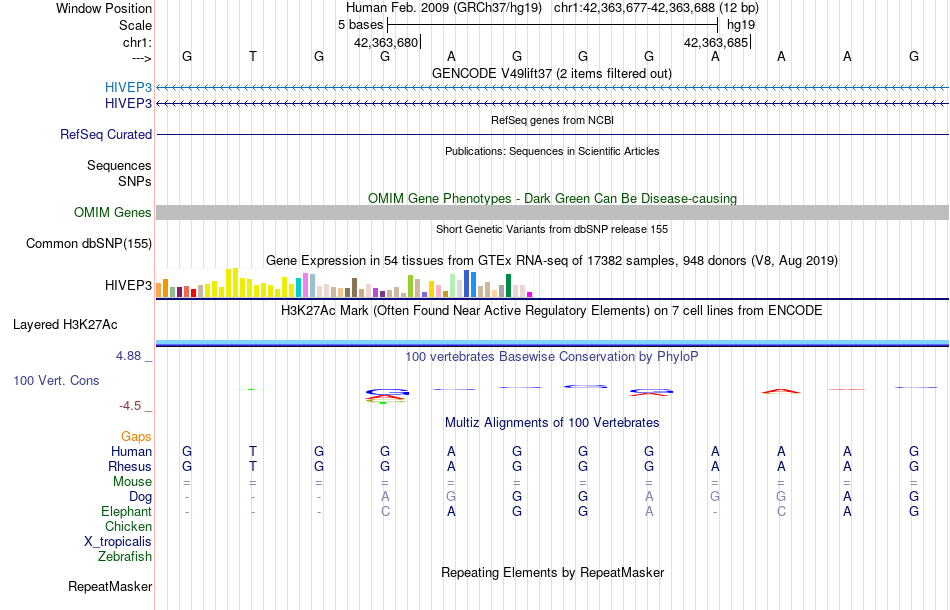This screenshot has height=610, width=950.
Task: Open the H3K27Ac Mark track title
Action: (x=551, y=311)
